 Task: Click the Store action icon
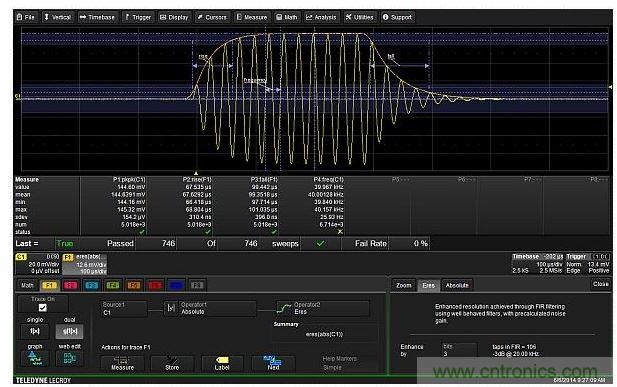tap(172, 363)
